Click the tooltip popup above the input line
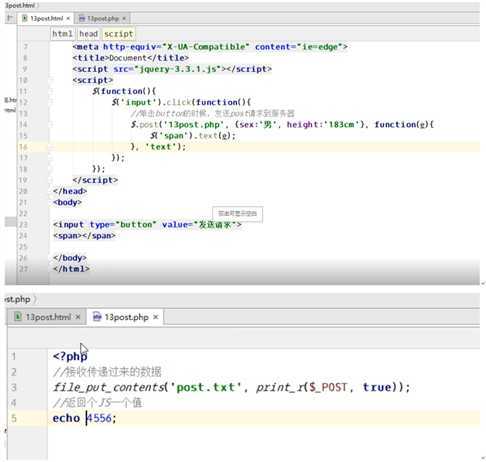Screen dimensions: 486x462 237,214
